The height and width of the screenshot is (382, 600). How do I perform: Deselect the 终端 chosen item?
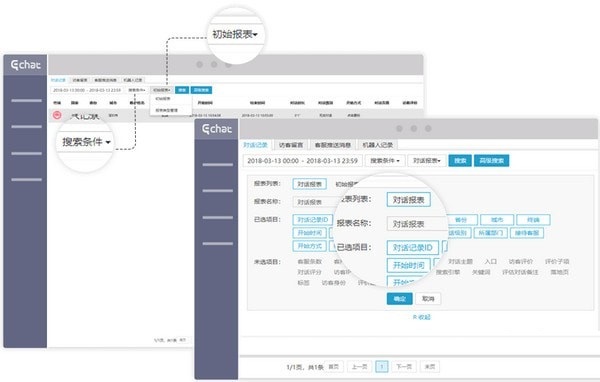[533, 220]
